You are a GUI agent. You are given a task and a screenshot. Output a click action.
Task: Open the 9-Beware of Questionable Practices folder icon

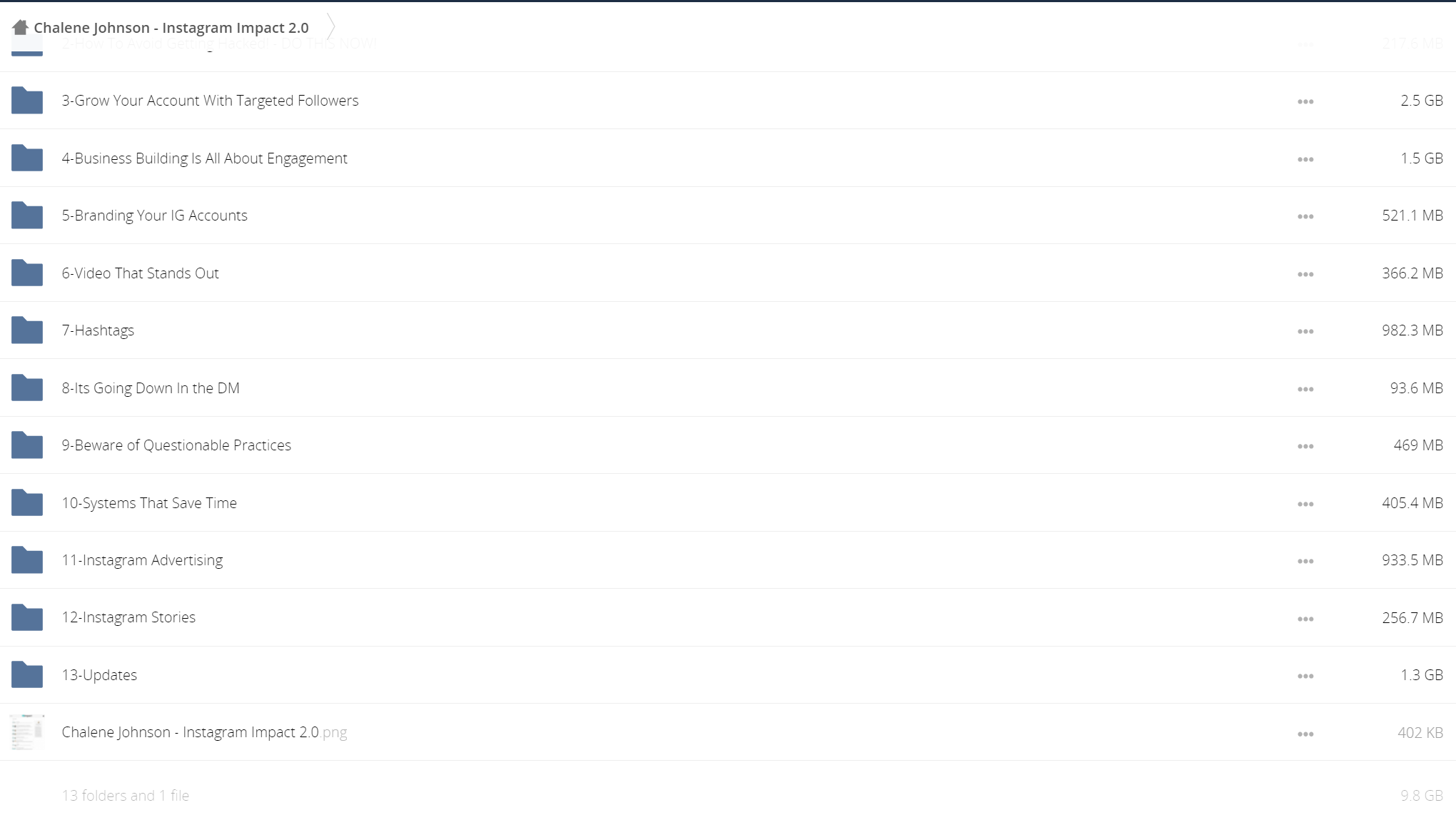point(27,445)
